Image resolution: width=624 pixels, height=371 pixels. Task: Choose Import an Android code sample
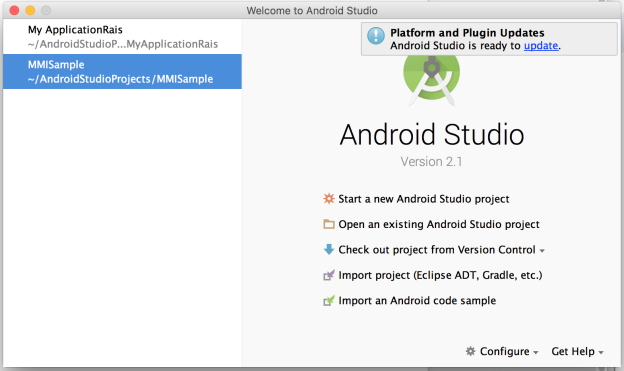click(417, 301)
